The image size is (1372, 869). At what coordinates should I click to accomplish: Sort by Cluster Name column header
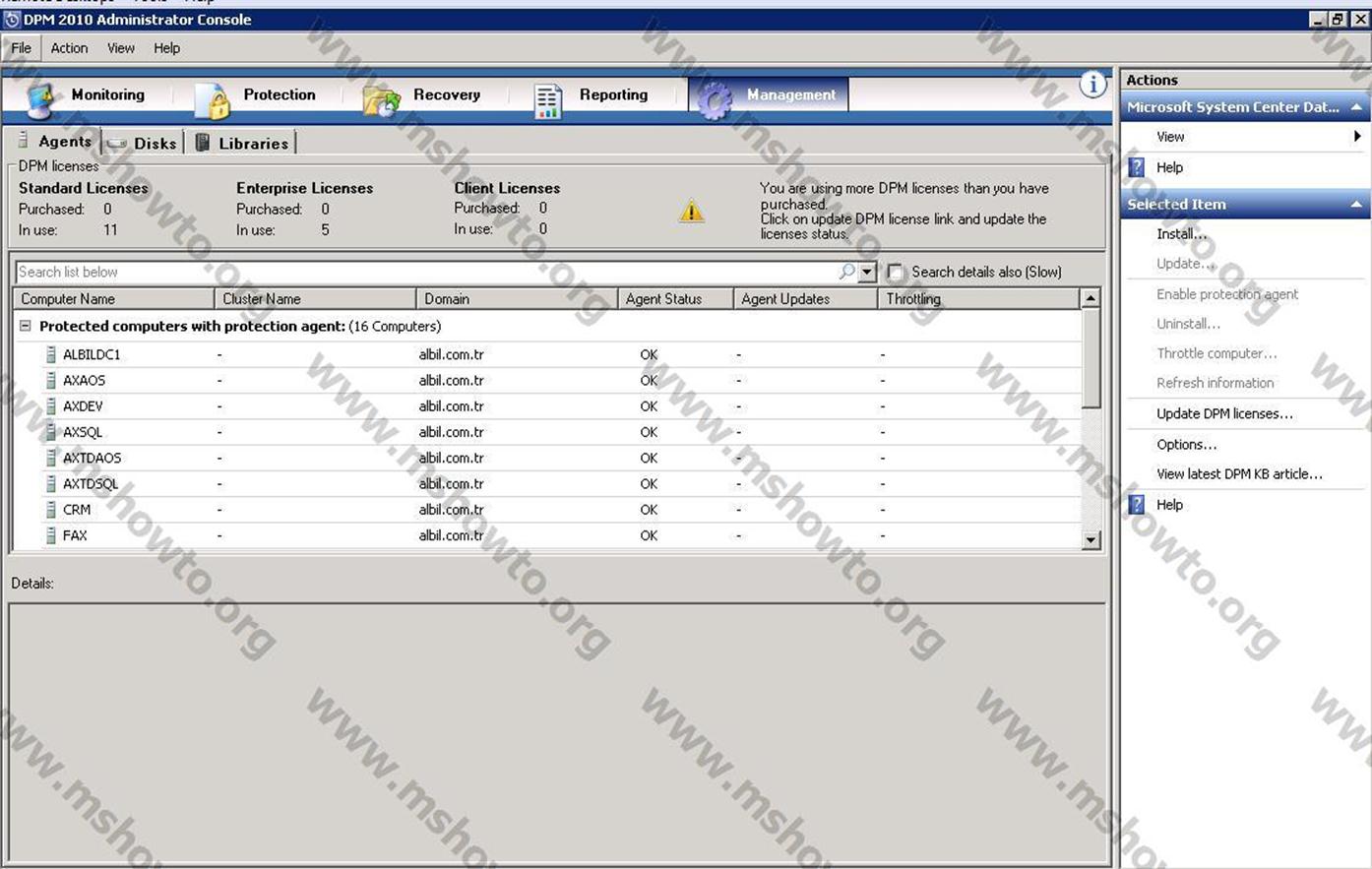tap(315, 298)
